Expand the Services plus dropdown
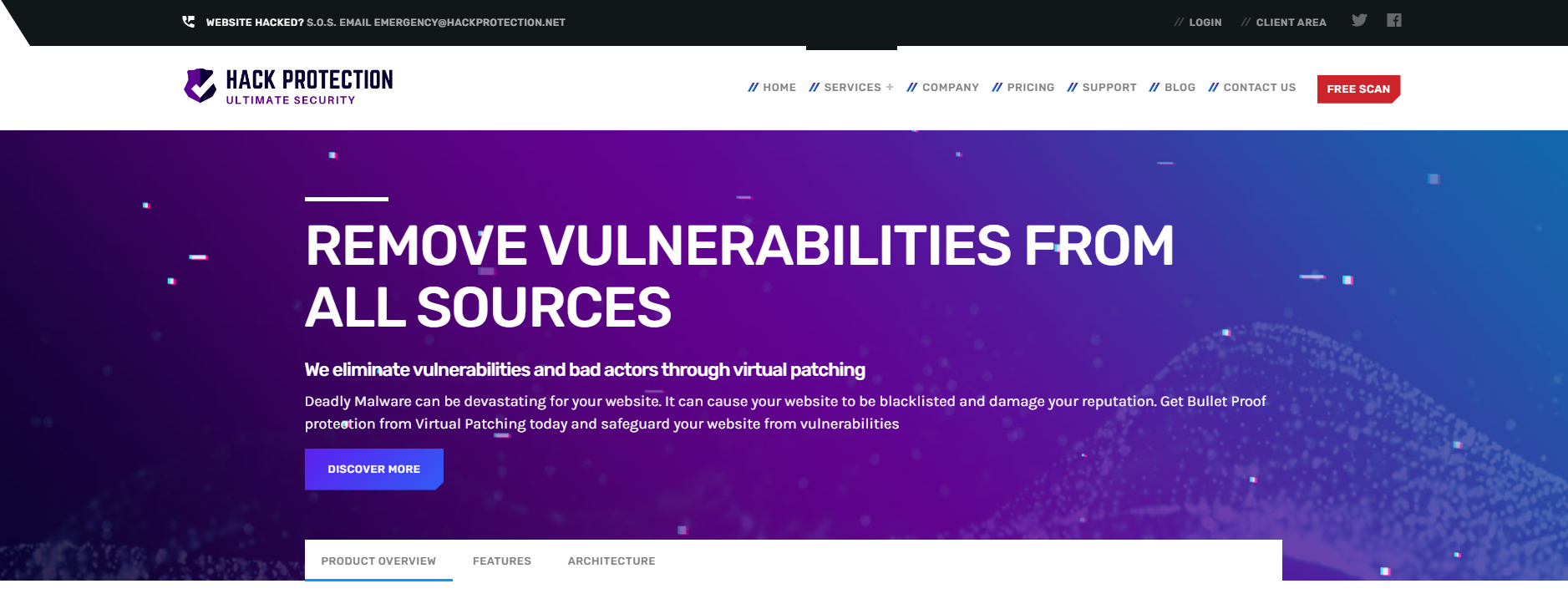1568x609 pixels. pos(890,87)
